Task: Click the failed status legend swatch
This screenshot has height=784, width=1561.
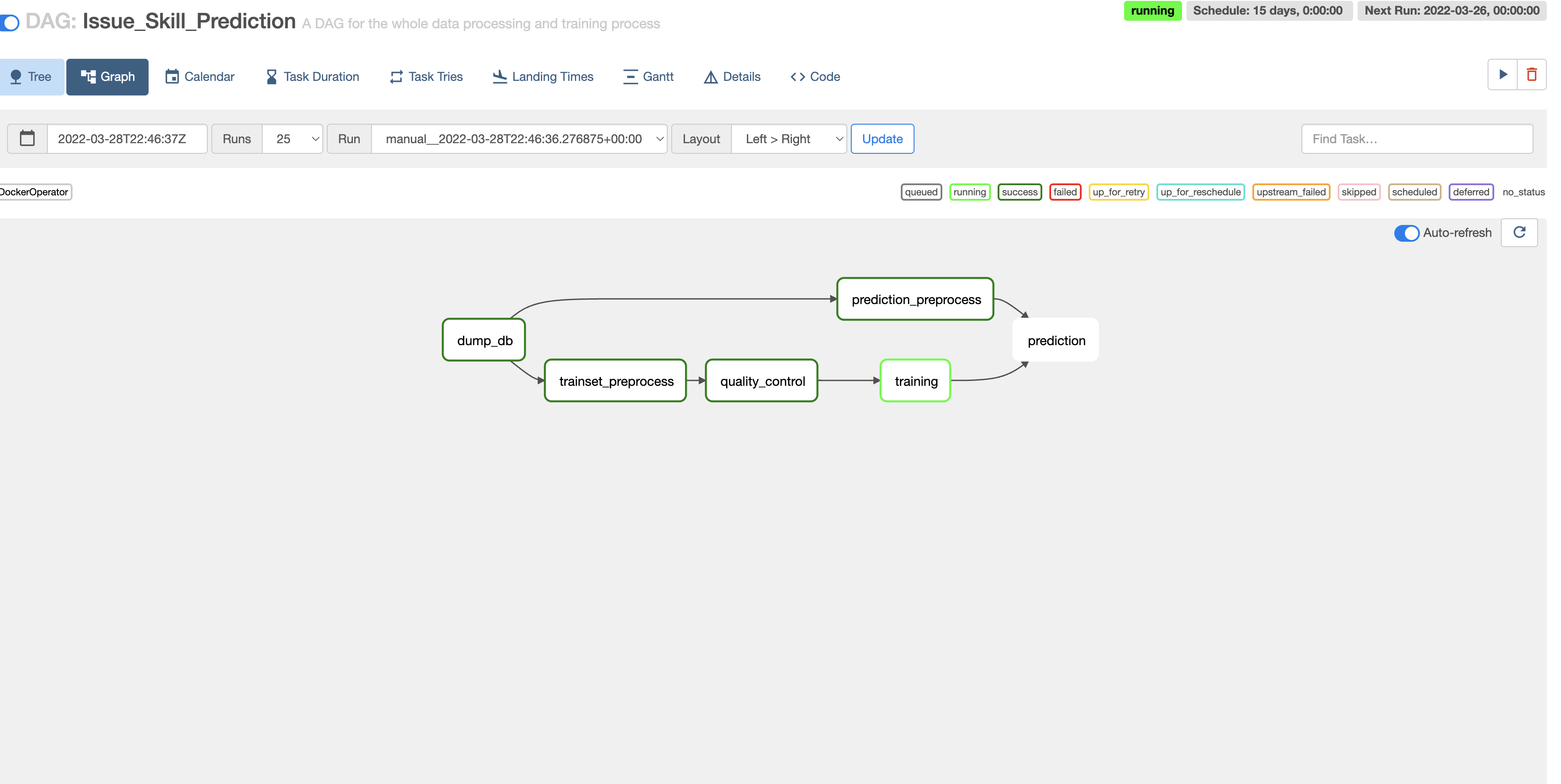Action: 1065,192
